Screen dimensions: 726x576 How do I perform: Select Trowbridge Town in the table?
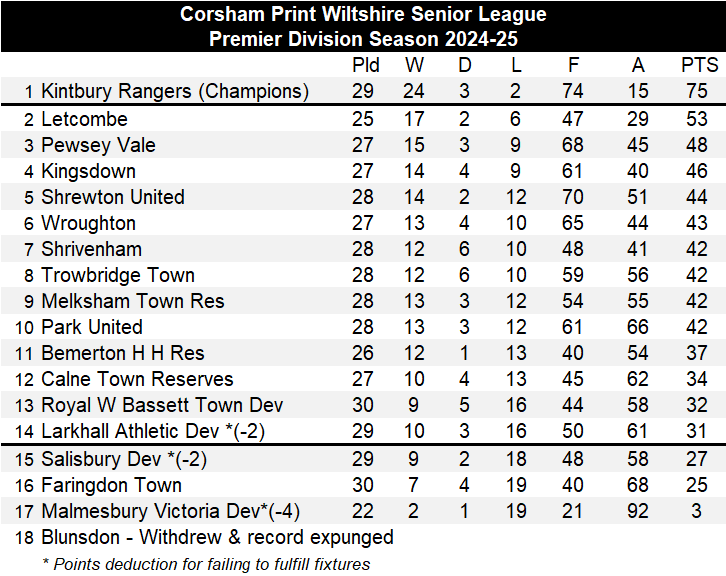(117, 275)
